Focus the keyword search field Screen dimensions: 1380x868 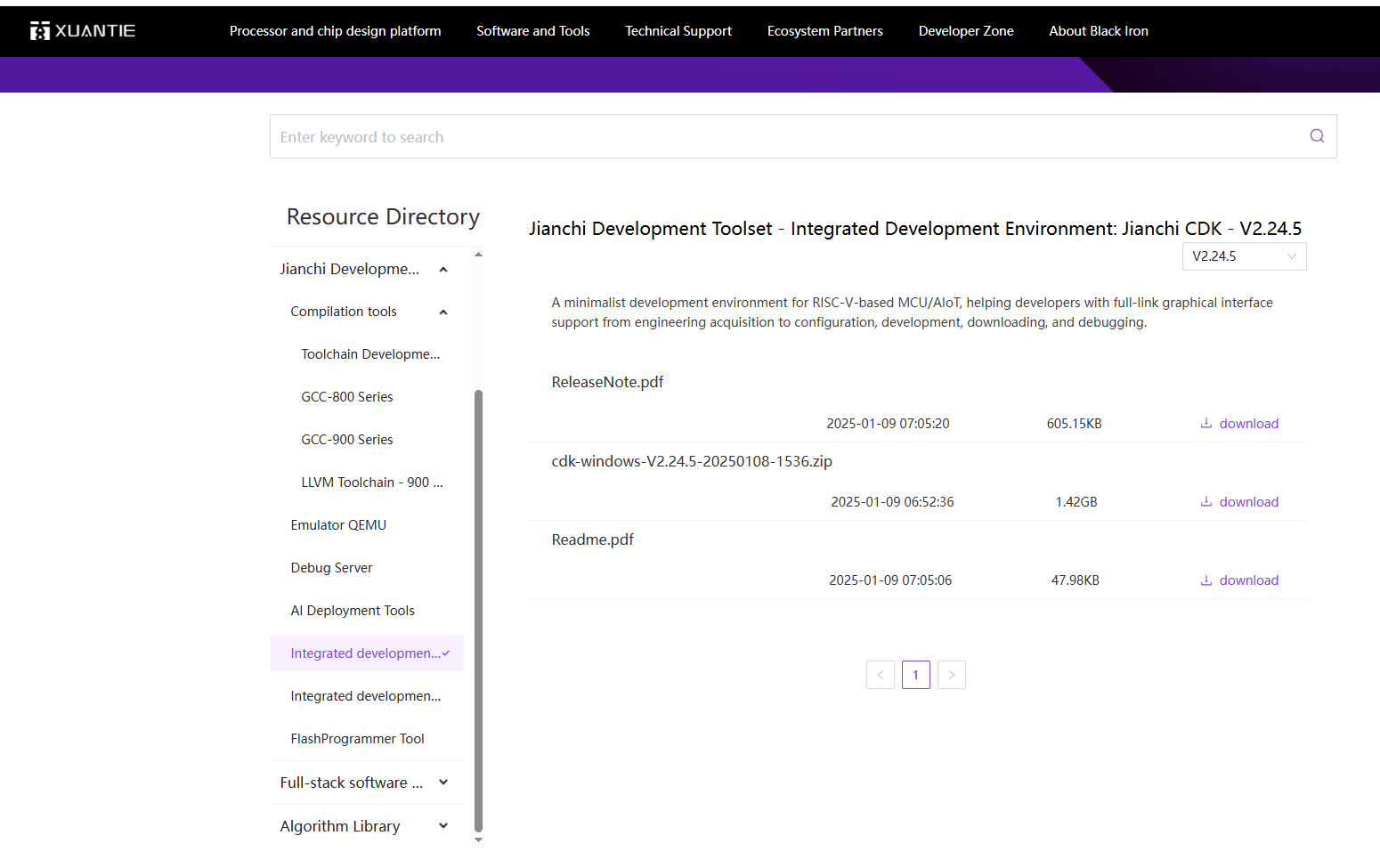[x=803, y=136]
